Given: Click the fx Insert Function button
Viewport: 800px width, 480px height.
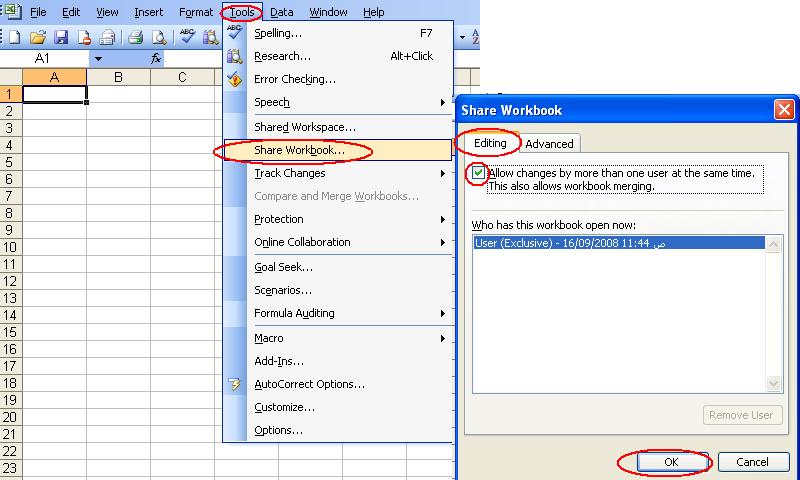Looking at the screenshot, I should [x=156, y=59].
